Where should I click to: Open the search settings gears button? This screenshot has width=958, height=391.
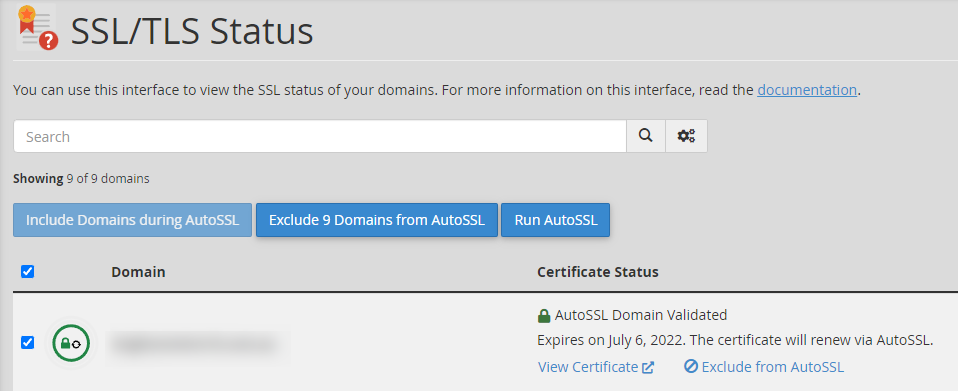tap(687, 136)
